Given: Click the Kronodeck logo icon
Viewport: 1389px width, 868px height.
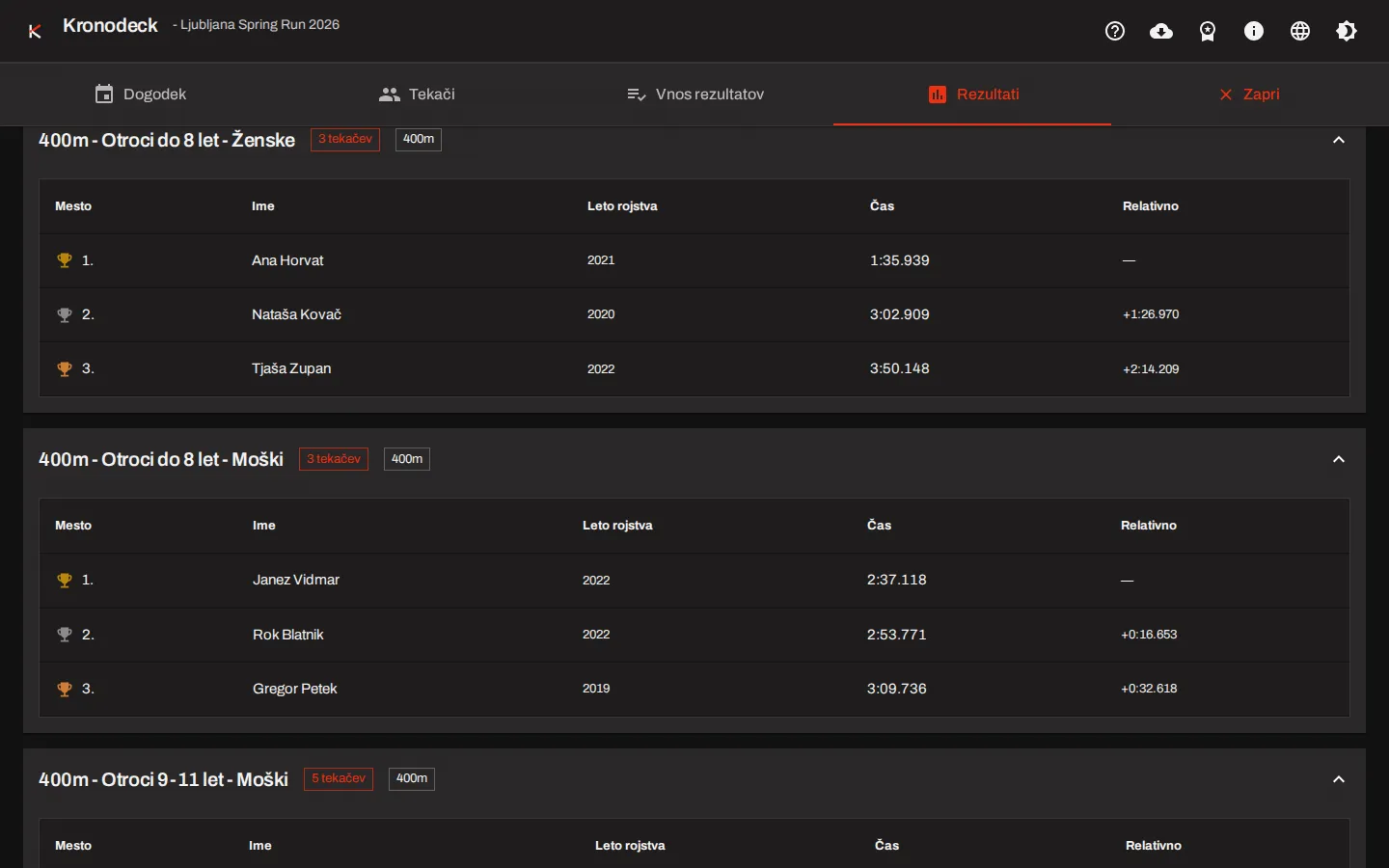Looking at the screenshot, I should point(35,32).
